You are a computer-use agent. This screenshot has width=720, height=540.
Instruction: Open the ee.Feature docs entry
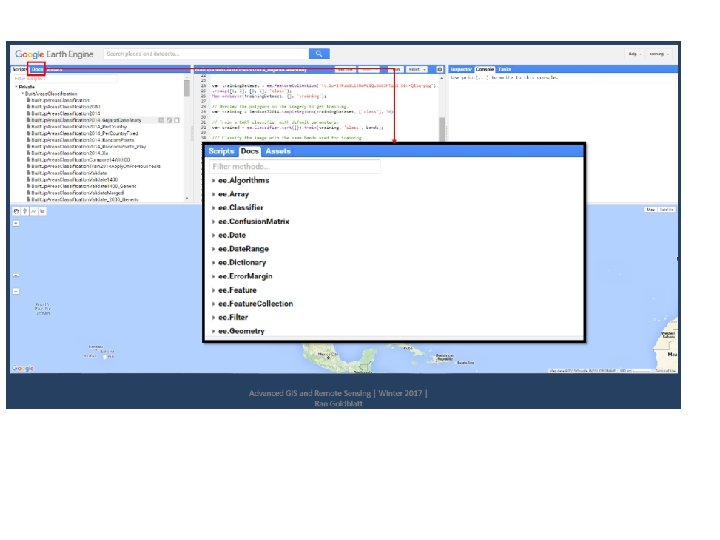[237, 290]
